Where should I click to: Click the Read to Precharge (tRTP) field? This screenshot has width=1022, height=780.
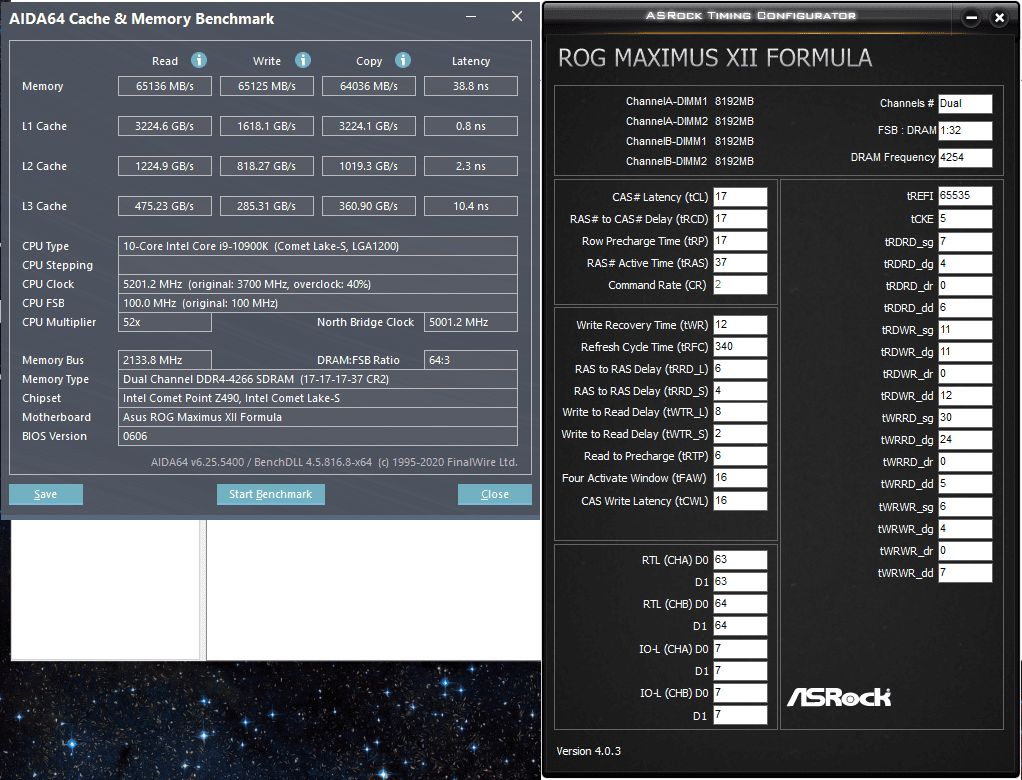pyautogui.click(x=740, y=456)
